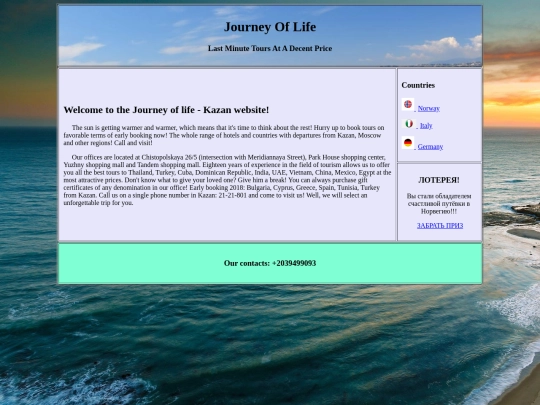This screenshot has height=405, width=540.
Task: Click the lottery text 'Вы стали обладателем'
Action: pos(439,204)
